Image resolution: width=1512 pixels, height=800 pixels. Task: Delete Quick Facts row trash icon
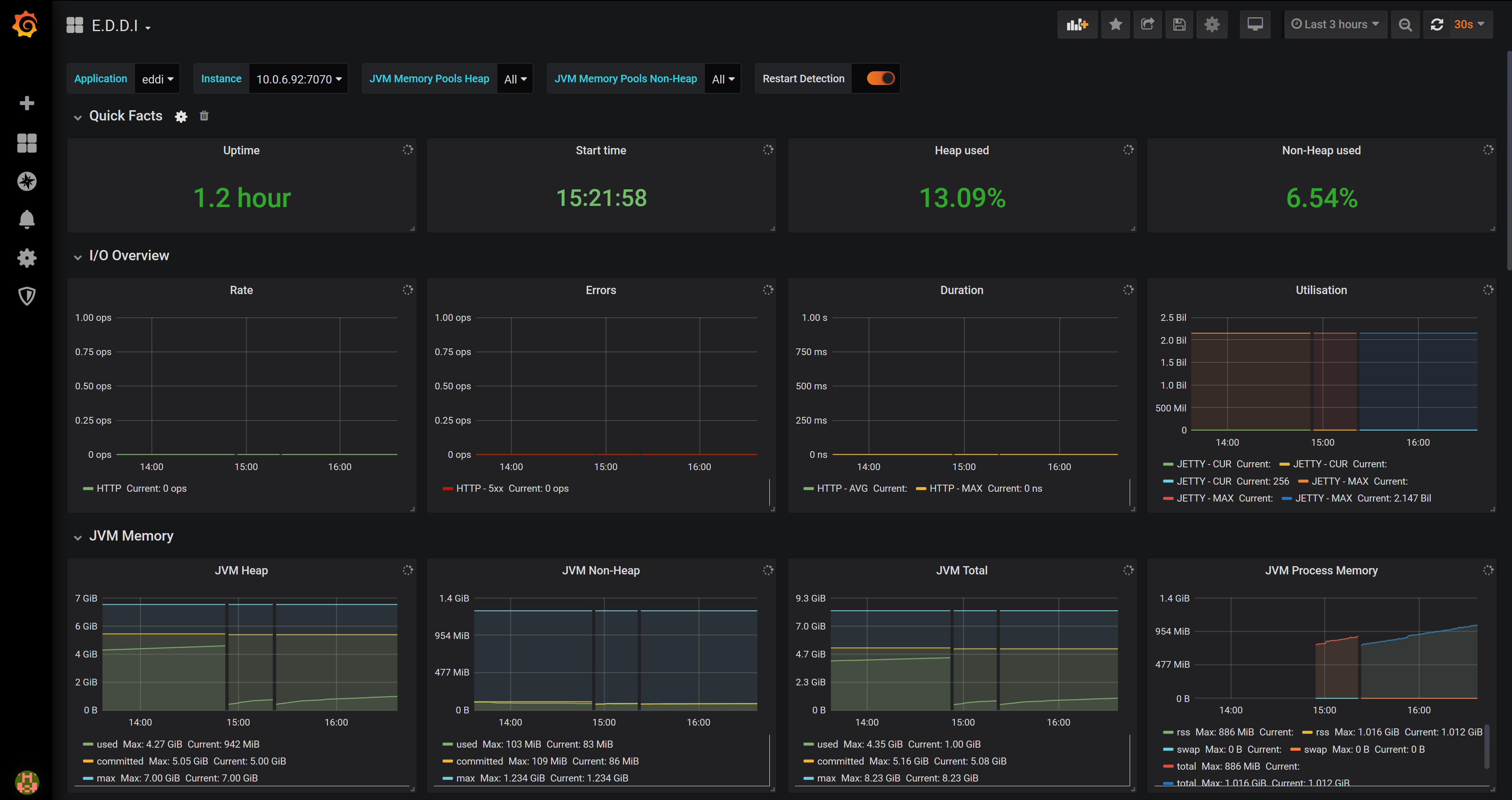coord(204,116)
